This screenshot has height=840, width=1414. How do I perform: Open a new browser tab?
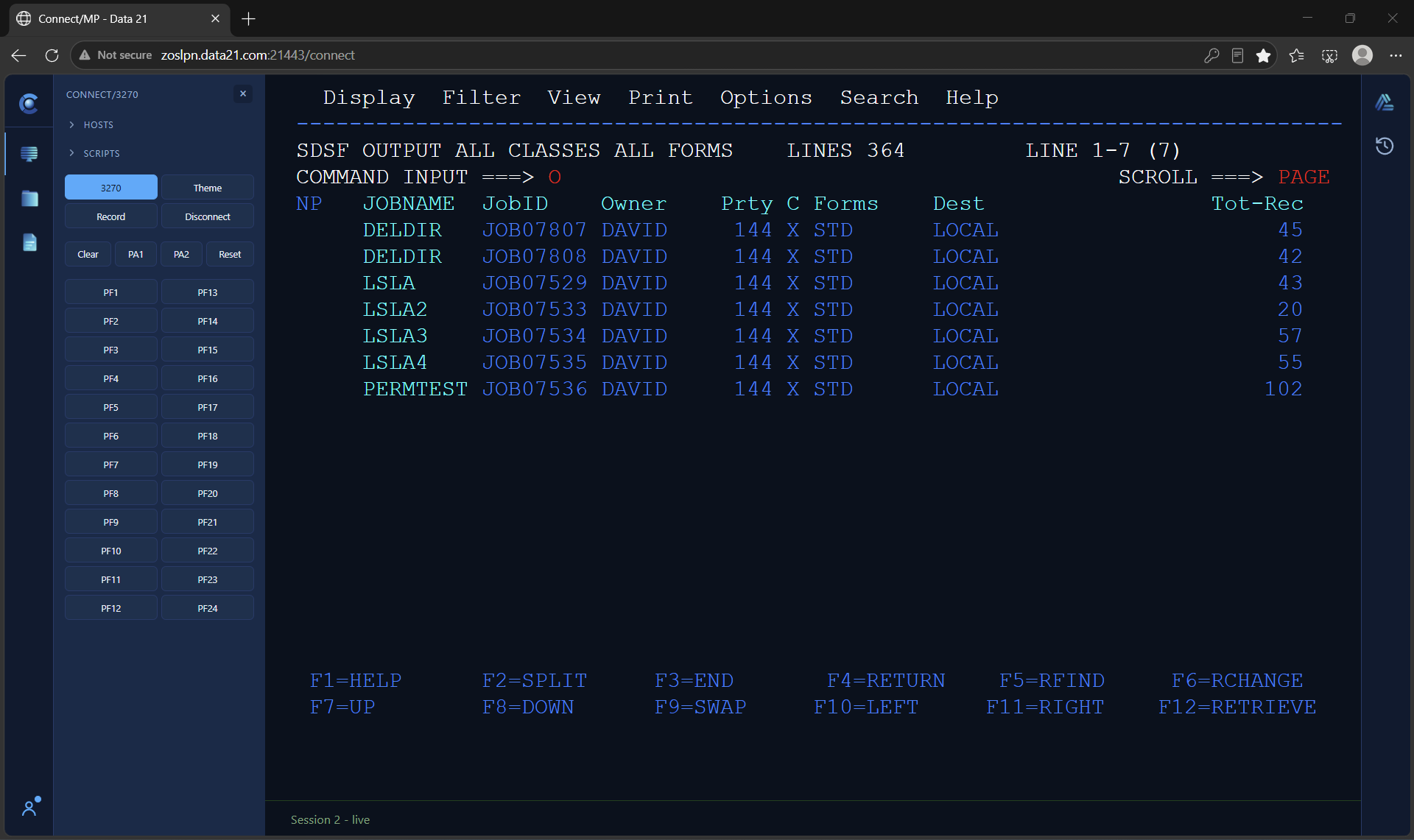click(x=248, y=19)
